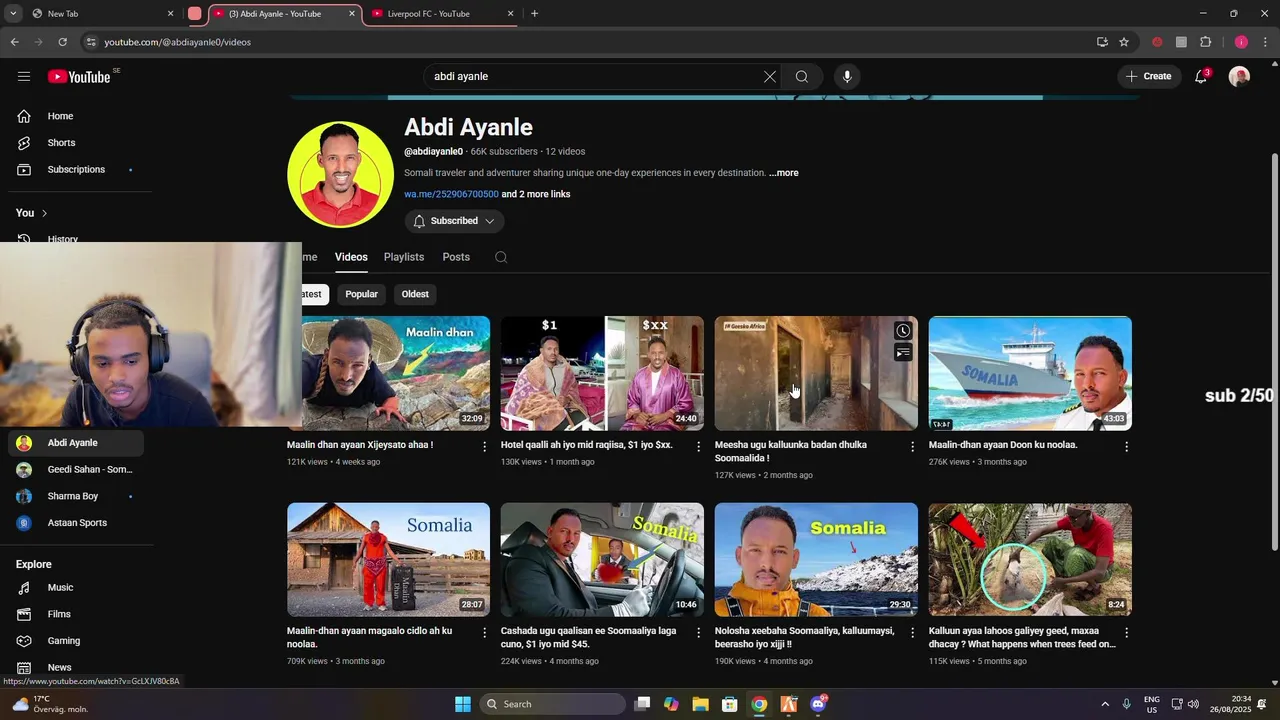Go to Home in sidebar
The height and width of the screenshot is (720, 1280).
point(76,116)
